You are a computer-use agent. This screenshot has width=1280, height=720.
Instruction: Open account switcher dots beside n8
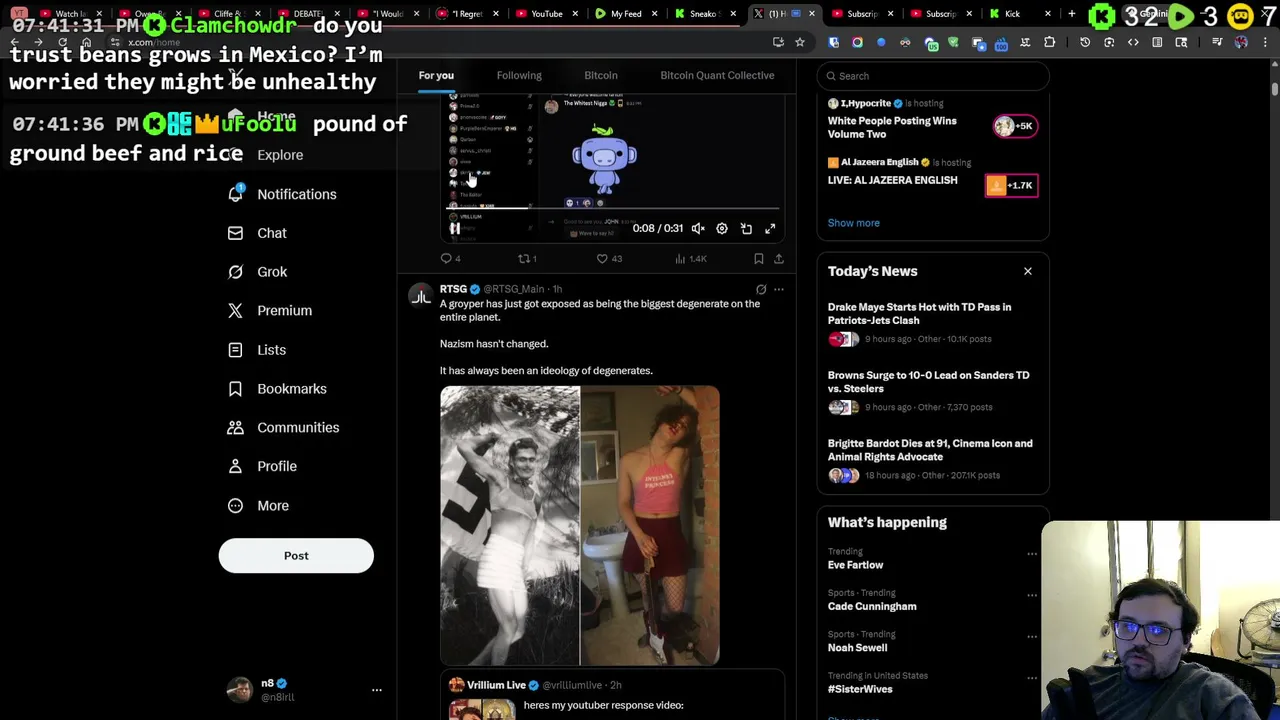pyautogui.click(x=377, y=690)
